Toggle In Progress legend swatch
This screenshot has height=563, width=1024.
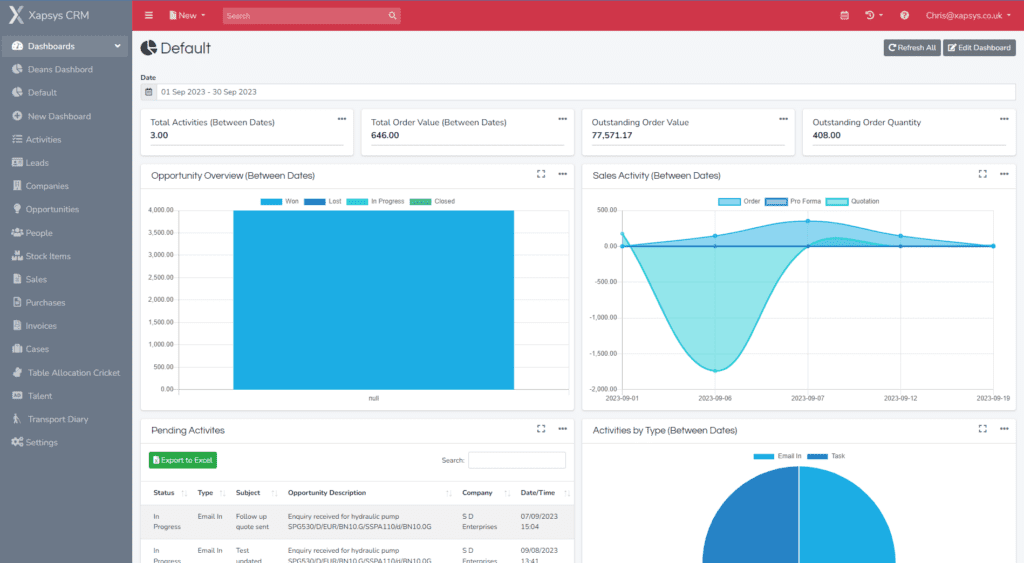(357, 201)
